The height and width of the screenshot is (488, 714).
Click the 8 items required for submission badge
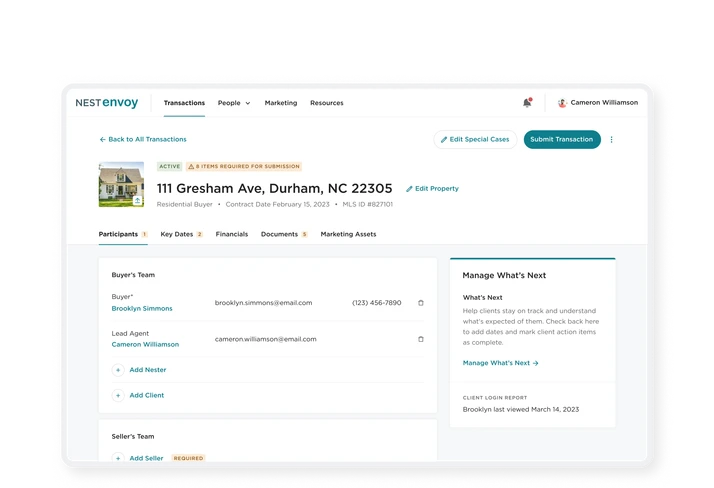click(x=244, y=167)
